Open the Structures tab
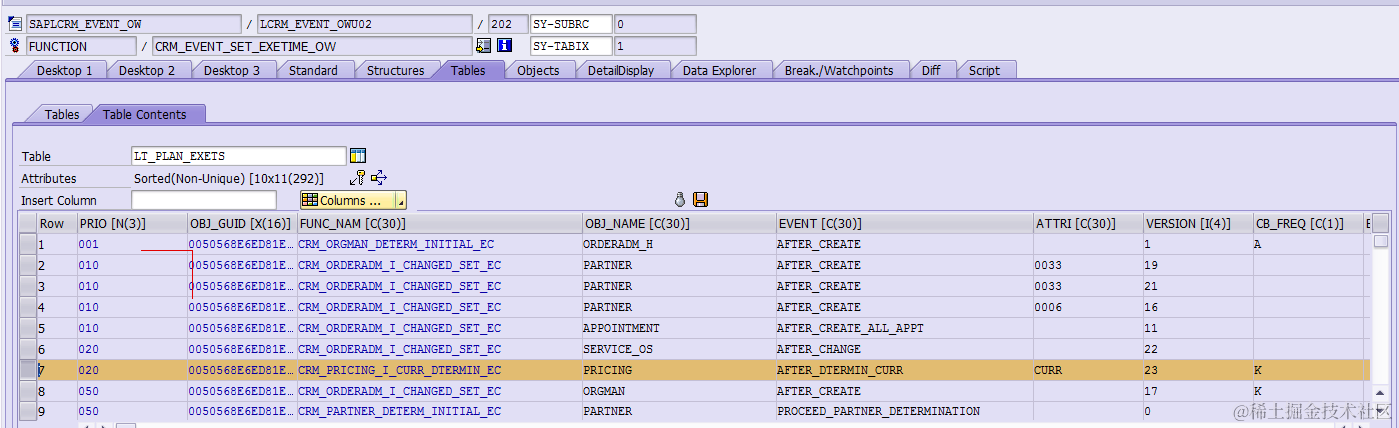Image resolution: width=1399 pixels, height=428 pixels. (x=395, y=70)
